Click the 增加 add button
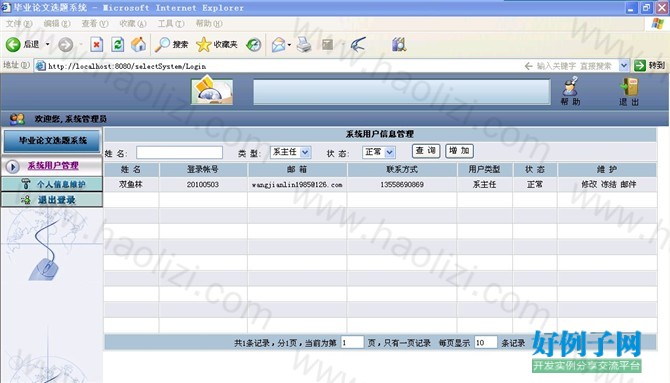This screenshot has height=383, width=670. coord(459,151)
